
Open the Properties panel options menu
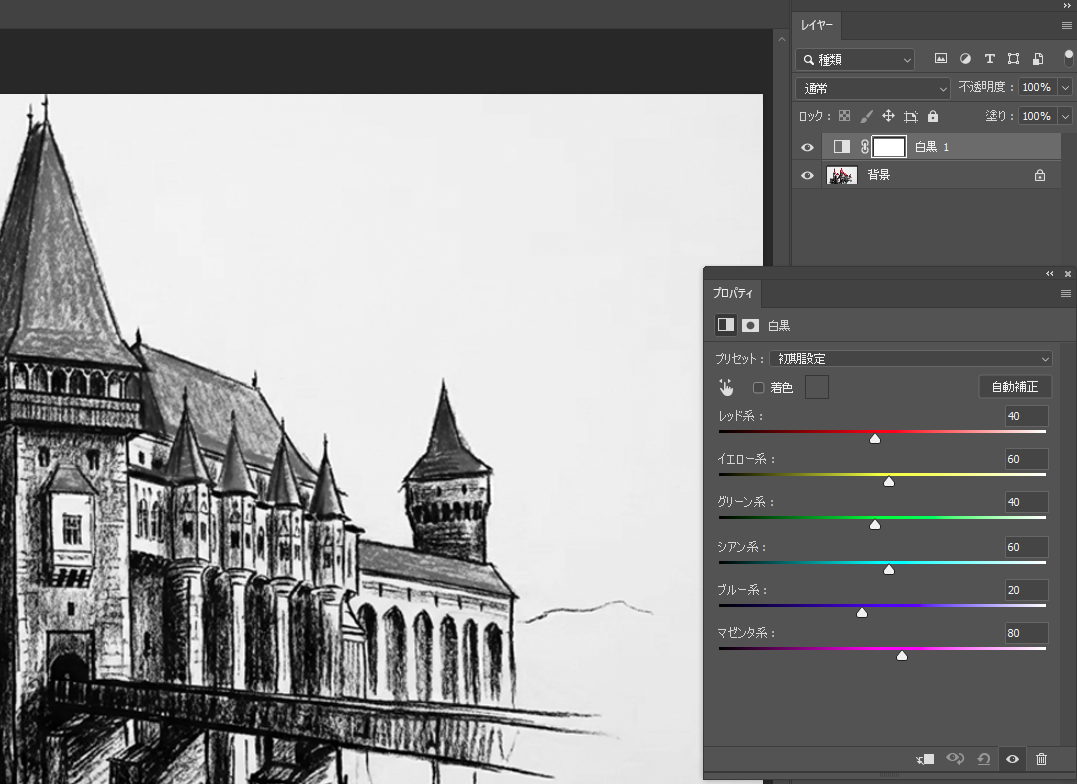(1066, 294)
